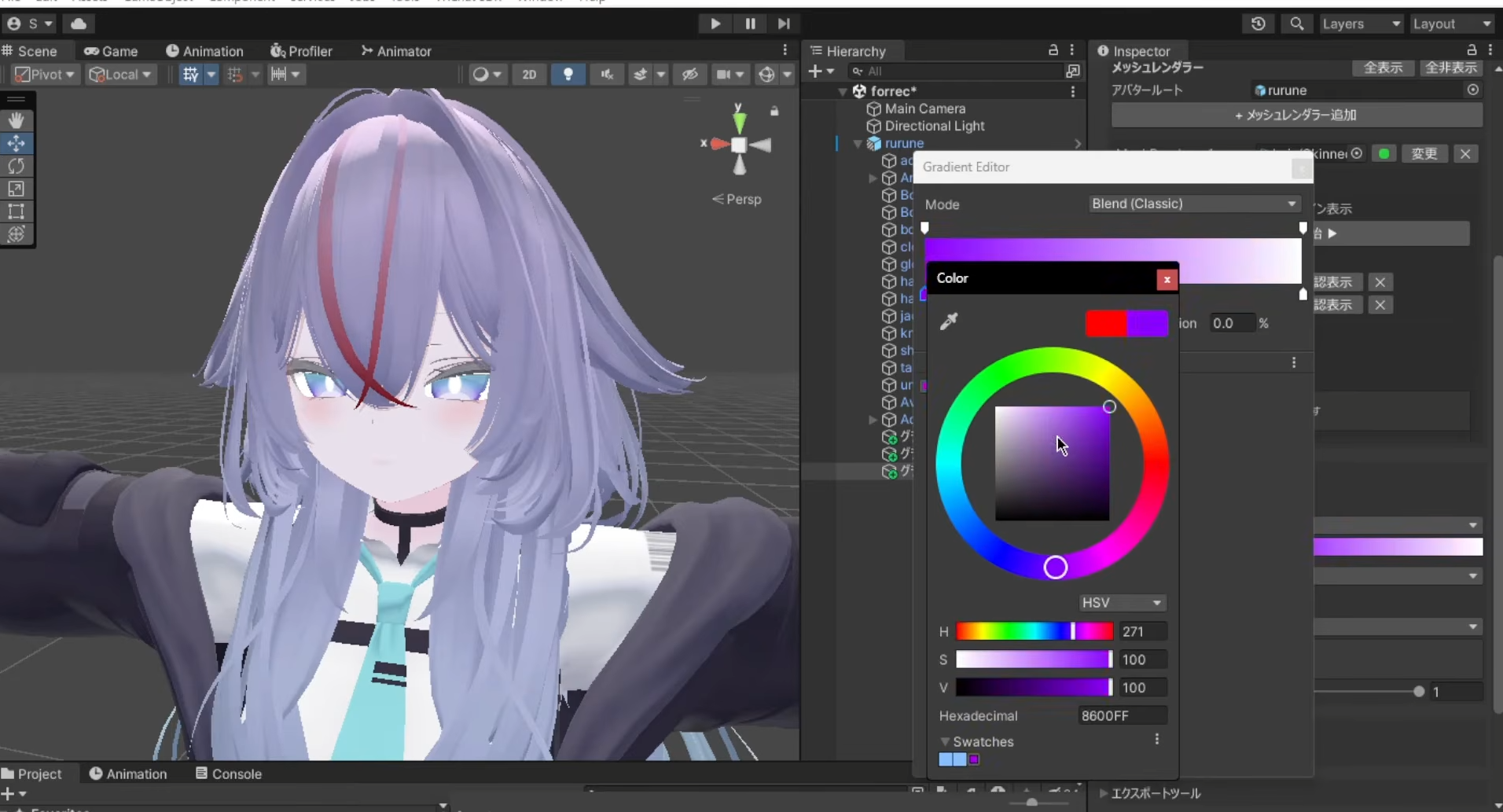Toggle scene audio mute
Viewport: 1503px width, 812px height.
(607, 75)
